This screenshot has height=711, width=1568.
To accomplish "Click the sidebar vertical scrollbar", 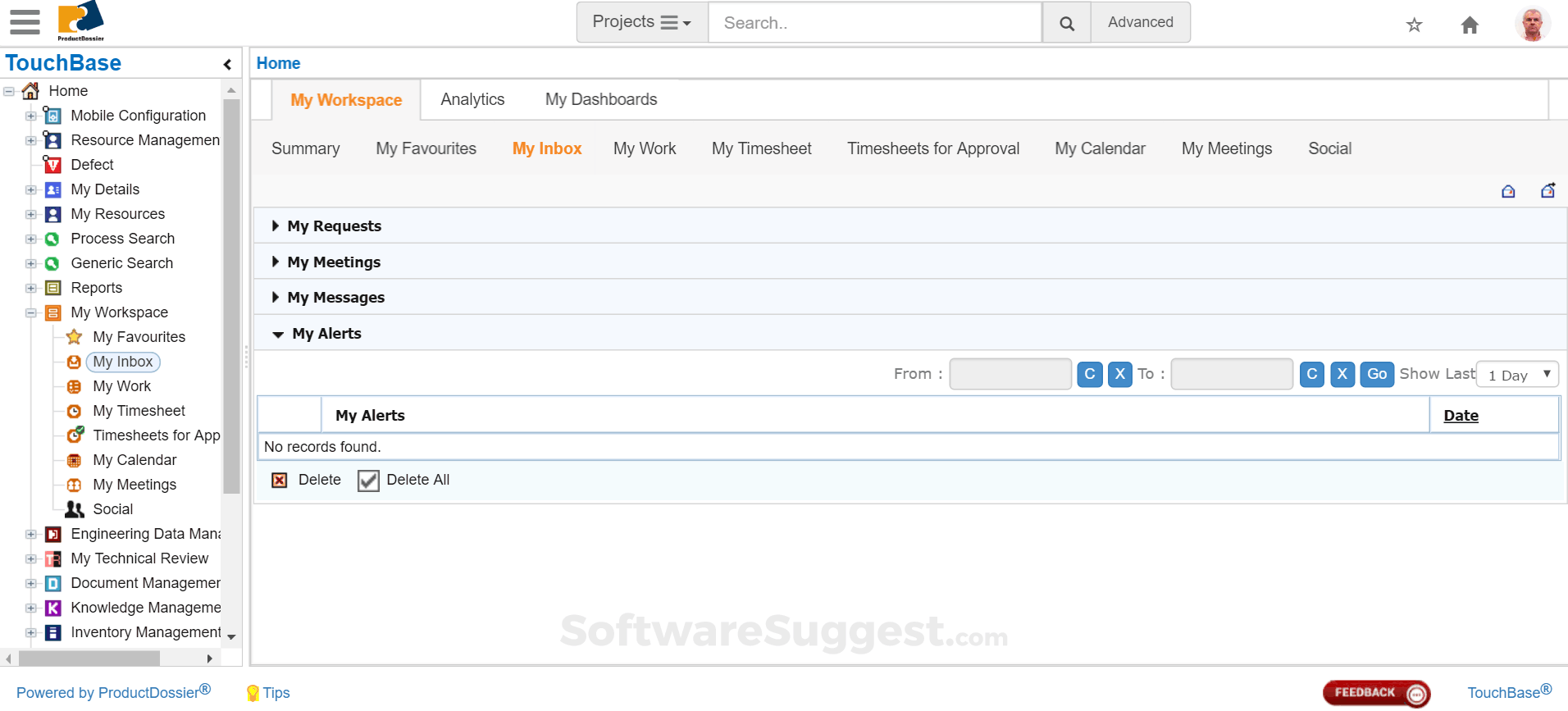I will (x=231, y=295).
